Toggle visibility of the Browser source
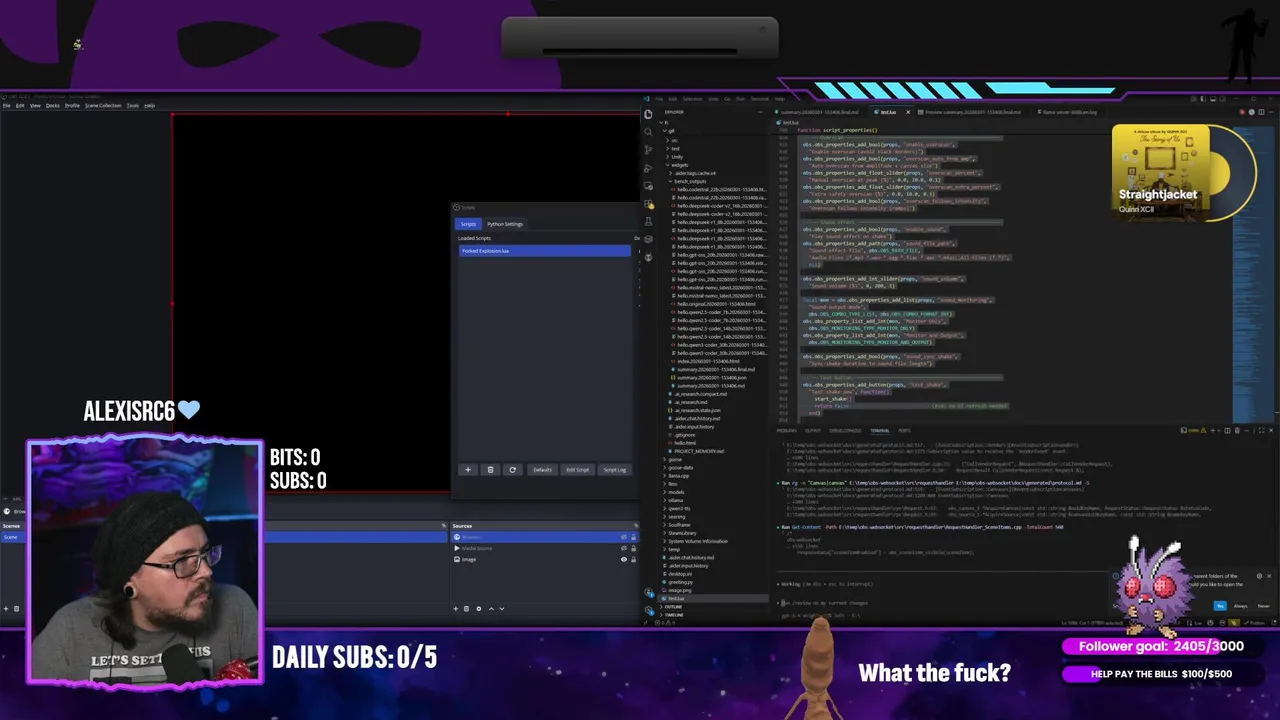Screen dimensions: 1280x720 624,537
